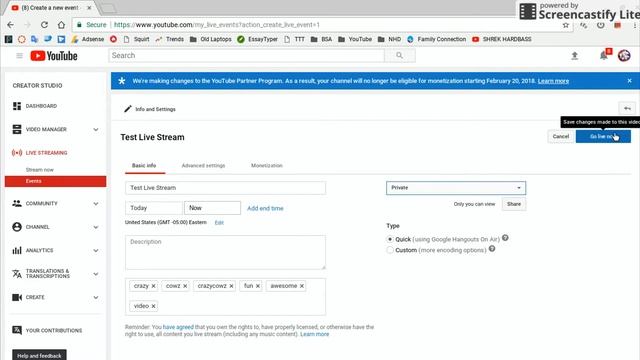Click the Live Streaming broadcast icon
640x360 pixels.
tap(17, 153)
